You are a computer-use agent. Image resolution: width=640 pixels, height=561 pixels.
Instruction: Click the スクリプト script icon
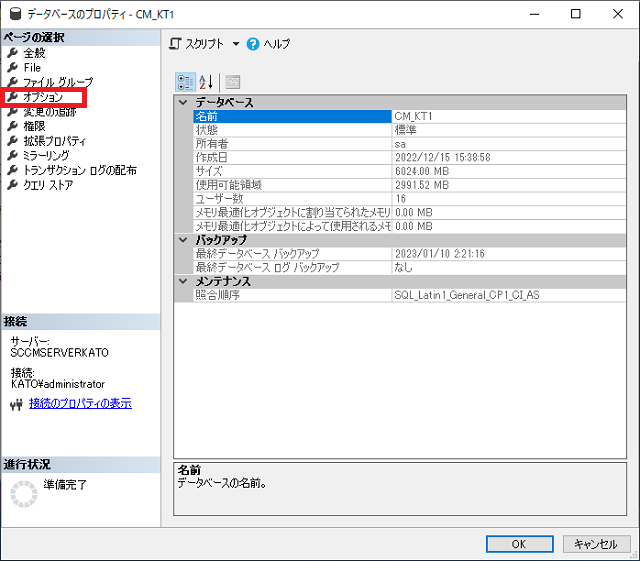tap(176, 44)
